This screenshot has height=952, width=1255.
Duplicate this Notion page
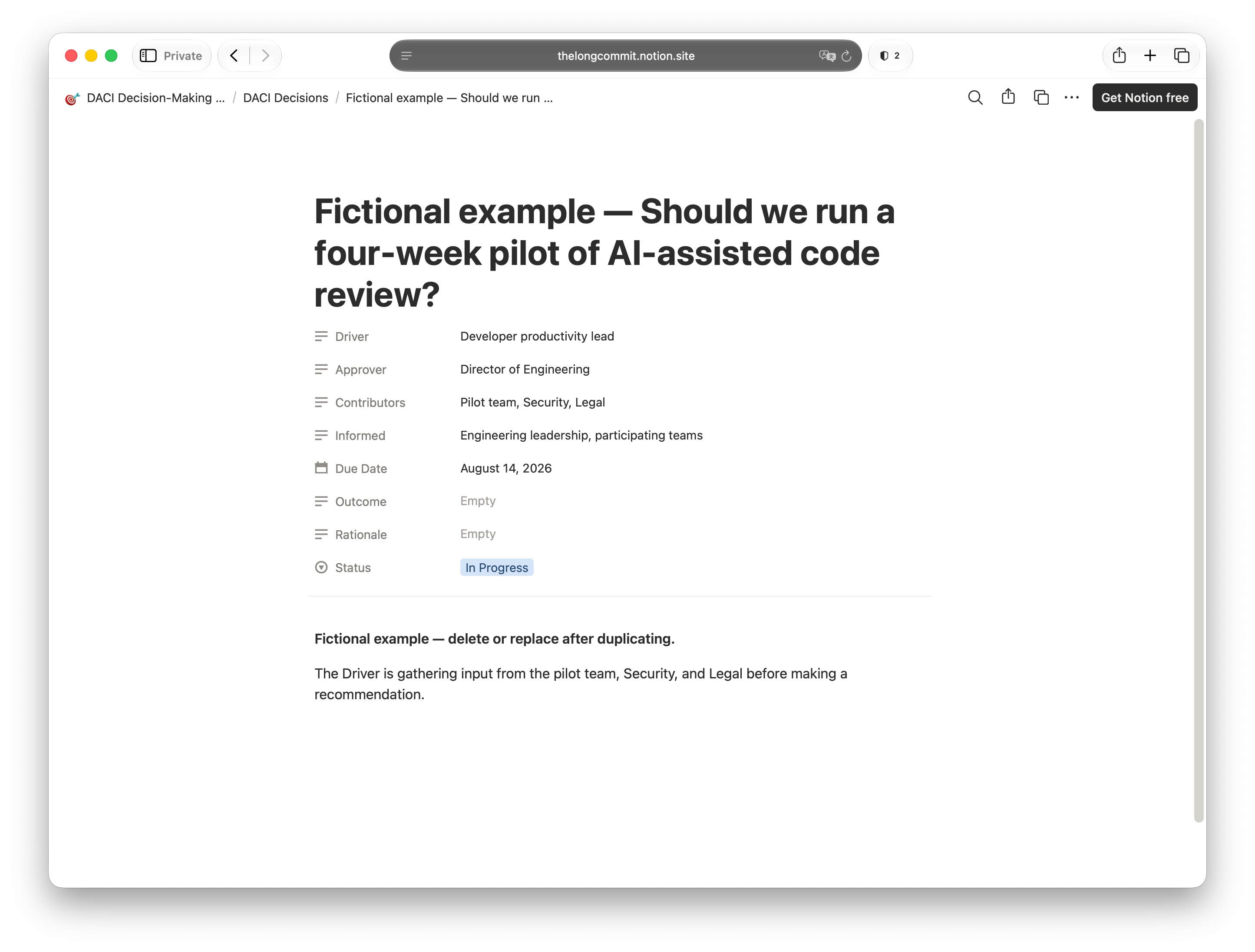[1041, 98]
